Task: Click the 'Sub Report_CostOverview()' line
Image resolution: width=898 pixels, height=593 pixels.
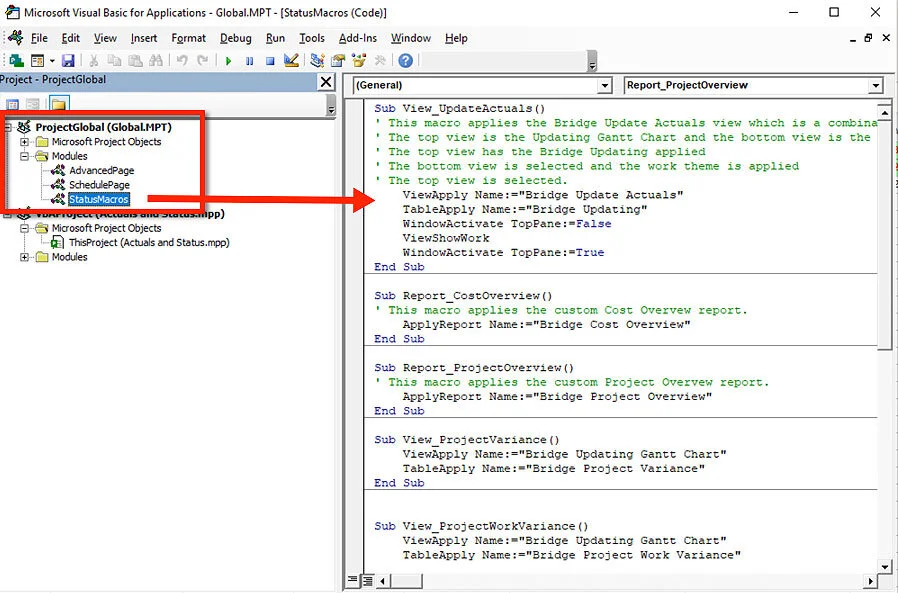Action: 463,296
